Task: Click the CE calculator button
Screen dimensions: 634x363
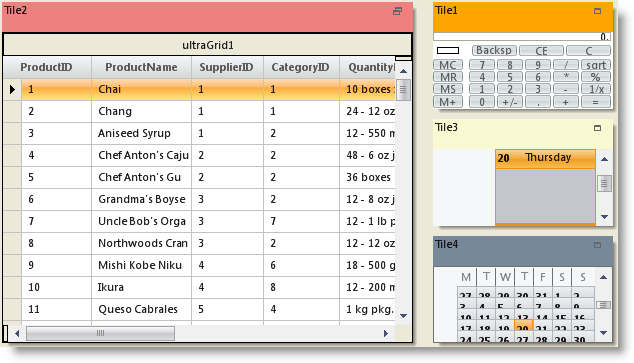Action: pos(541,51)
